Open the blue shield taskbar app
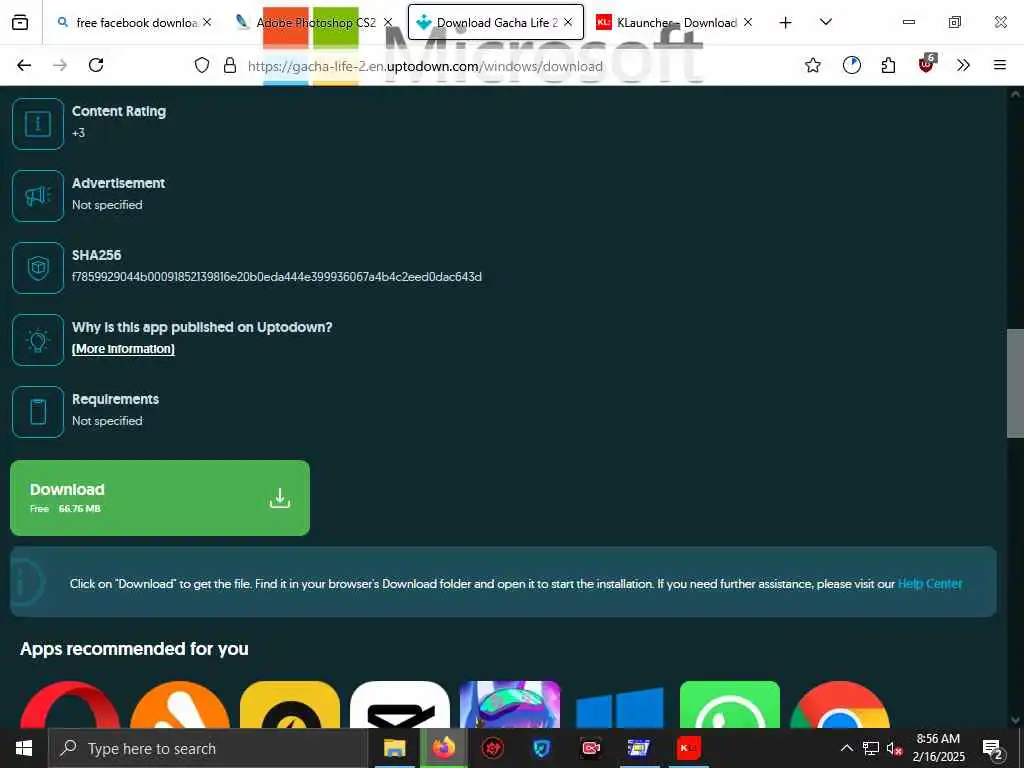Viewport: 1024px width, 768px height. [541, 748]
